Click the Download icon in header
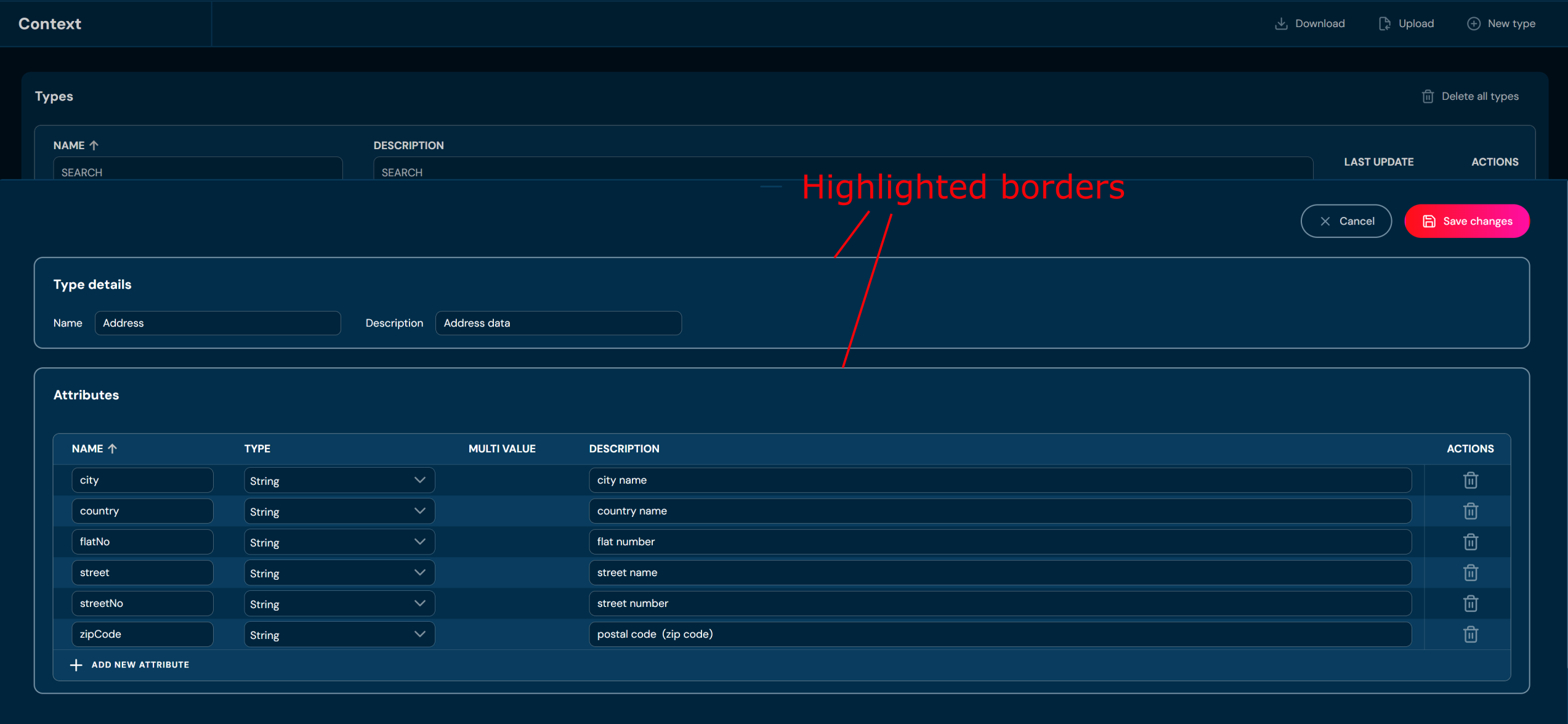The height and width of the screenshot is (724, 1568). [x=1281, y=23]
